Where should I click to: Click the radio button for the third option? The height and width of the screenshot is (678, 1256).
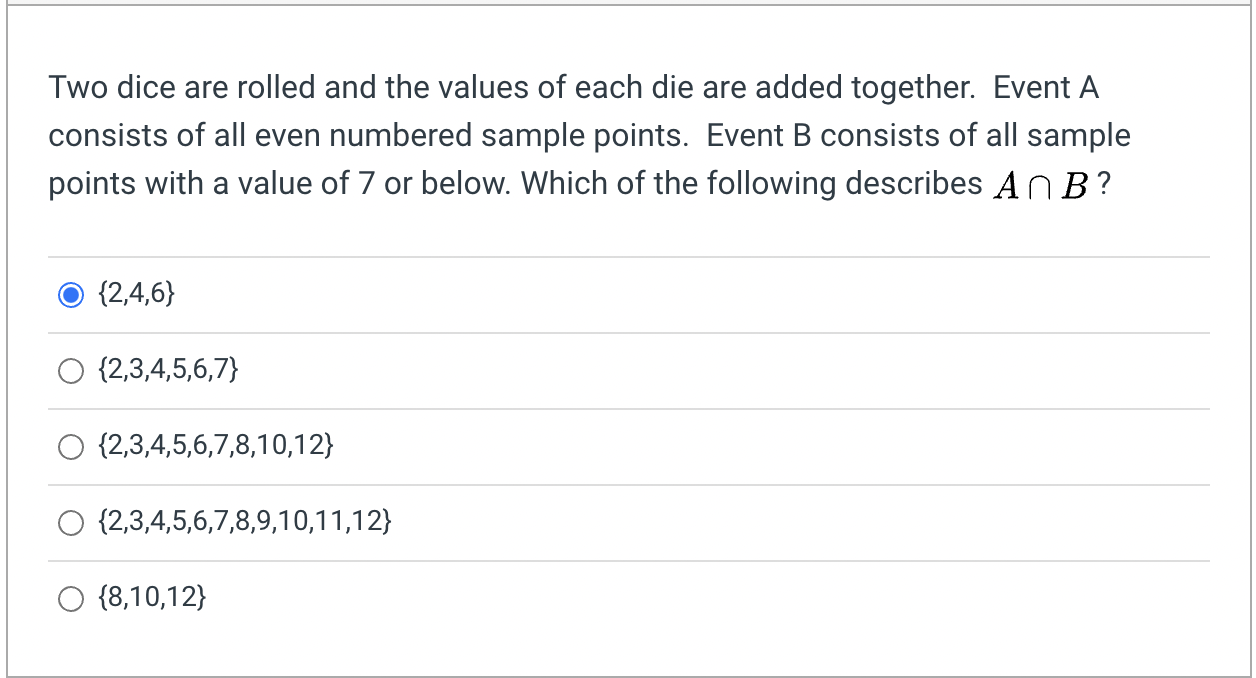(71, 446)
